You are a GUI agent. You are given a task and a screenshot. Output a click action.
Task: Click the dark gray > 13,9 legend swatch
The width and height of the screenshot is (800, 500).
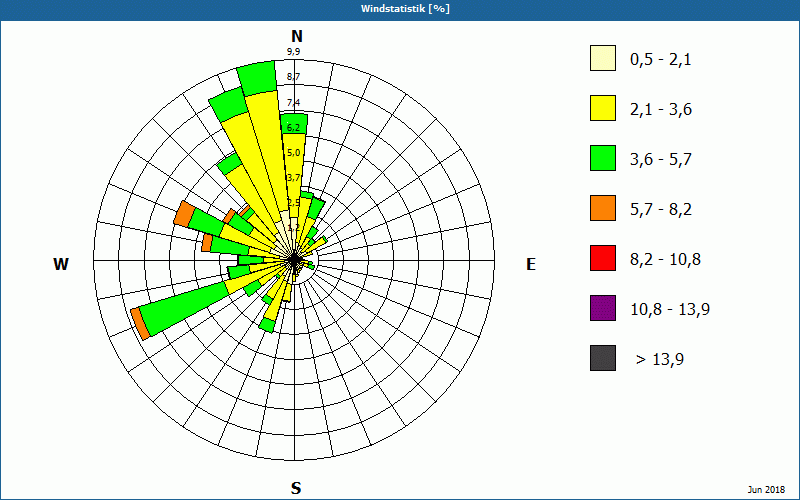pyautogui.click(x=603, y=358)
